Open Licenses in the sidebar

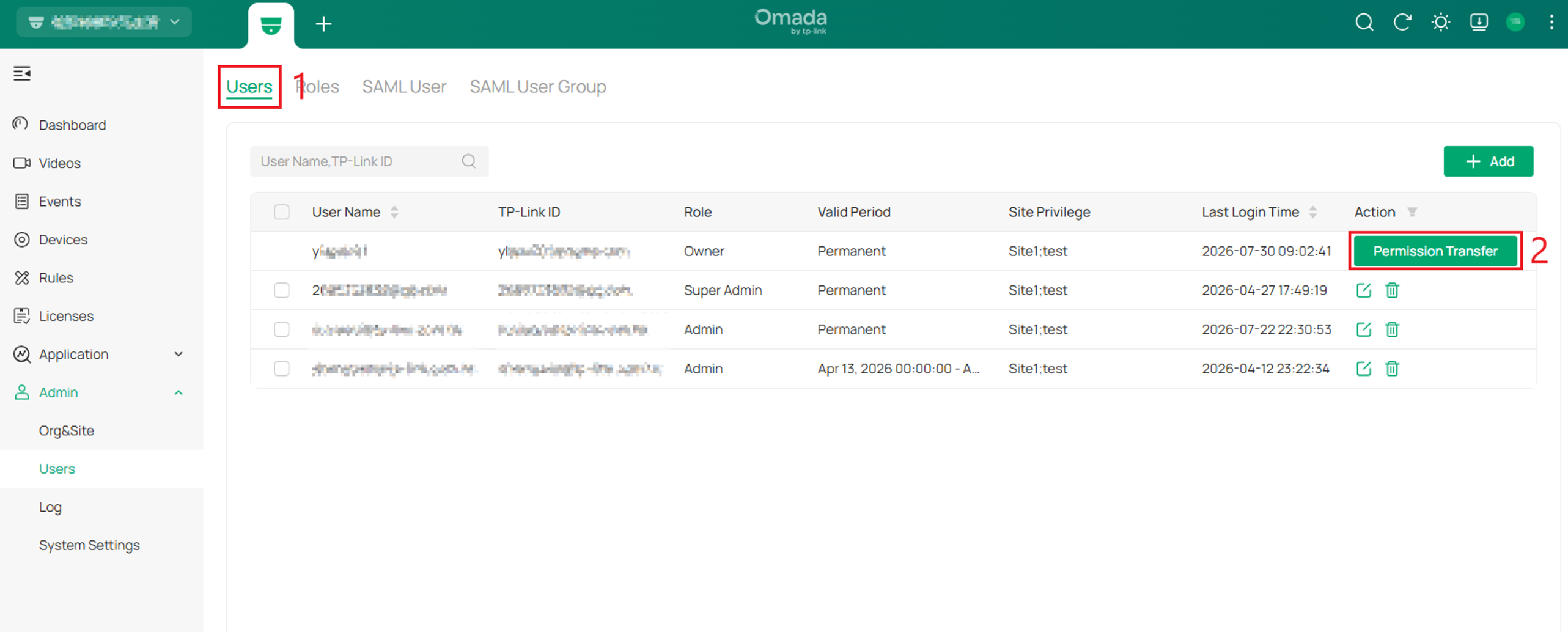[x=66, y=316]
